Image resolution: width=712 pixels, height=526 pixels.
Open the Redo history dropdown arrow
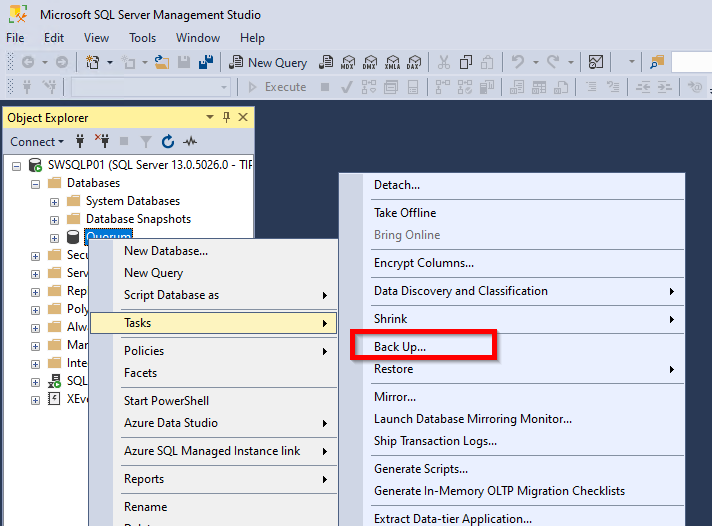tap(571, 62)
